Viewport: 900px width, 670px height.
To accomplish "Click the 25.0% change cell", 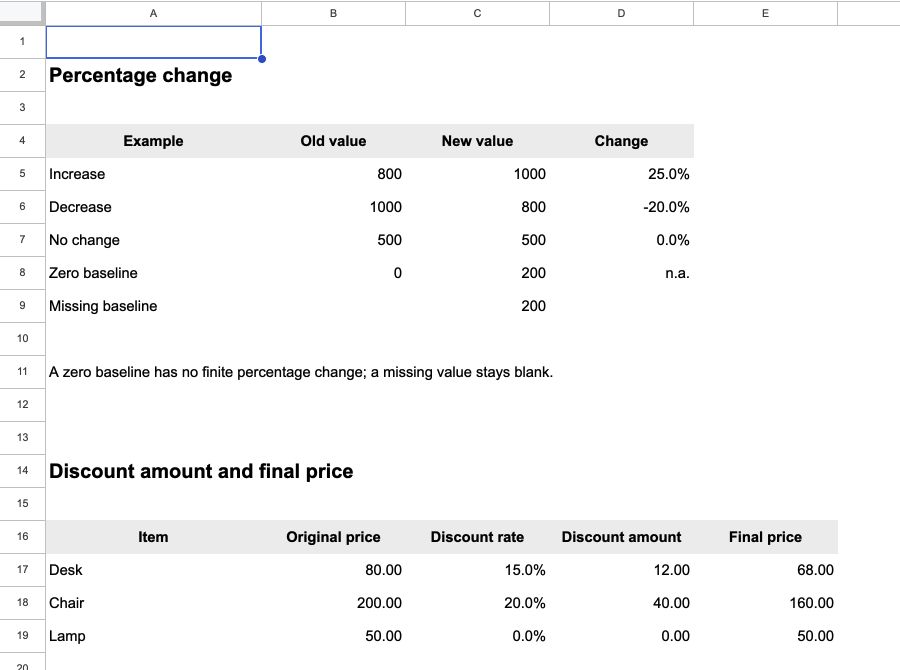I will pos(622,174).
